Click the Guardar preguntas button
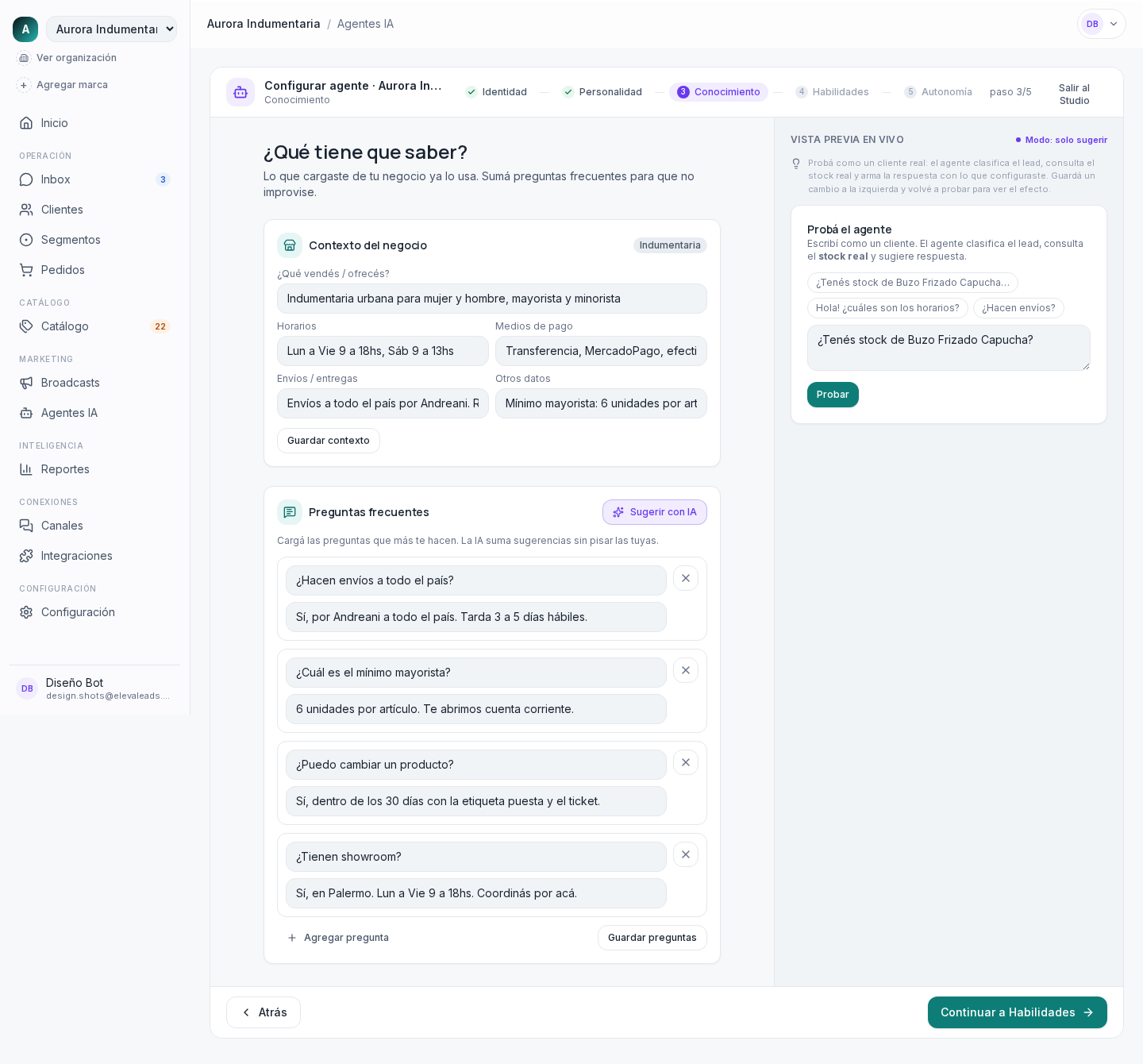 pyautogui.click(x=652, y=938)
